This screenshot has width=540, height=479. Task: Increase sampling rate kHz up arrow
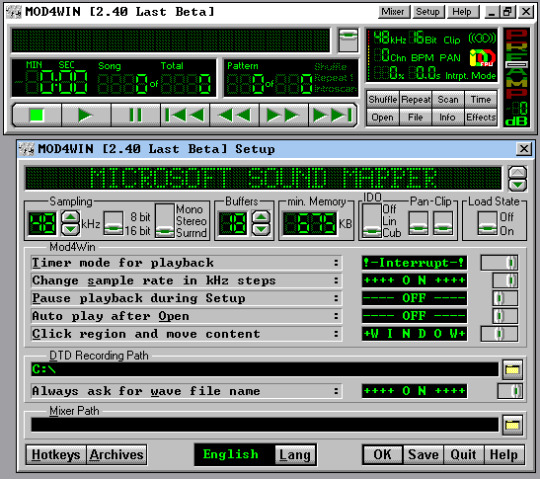[71, 217]
